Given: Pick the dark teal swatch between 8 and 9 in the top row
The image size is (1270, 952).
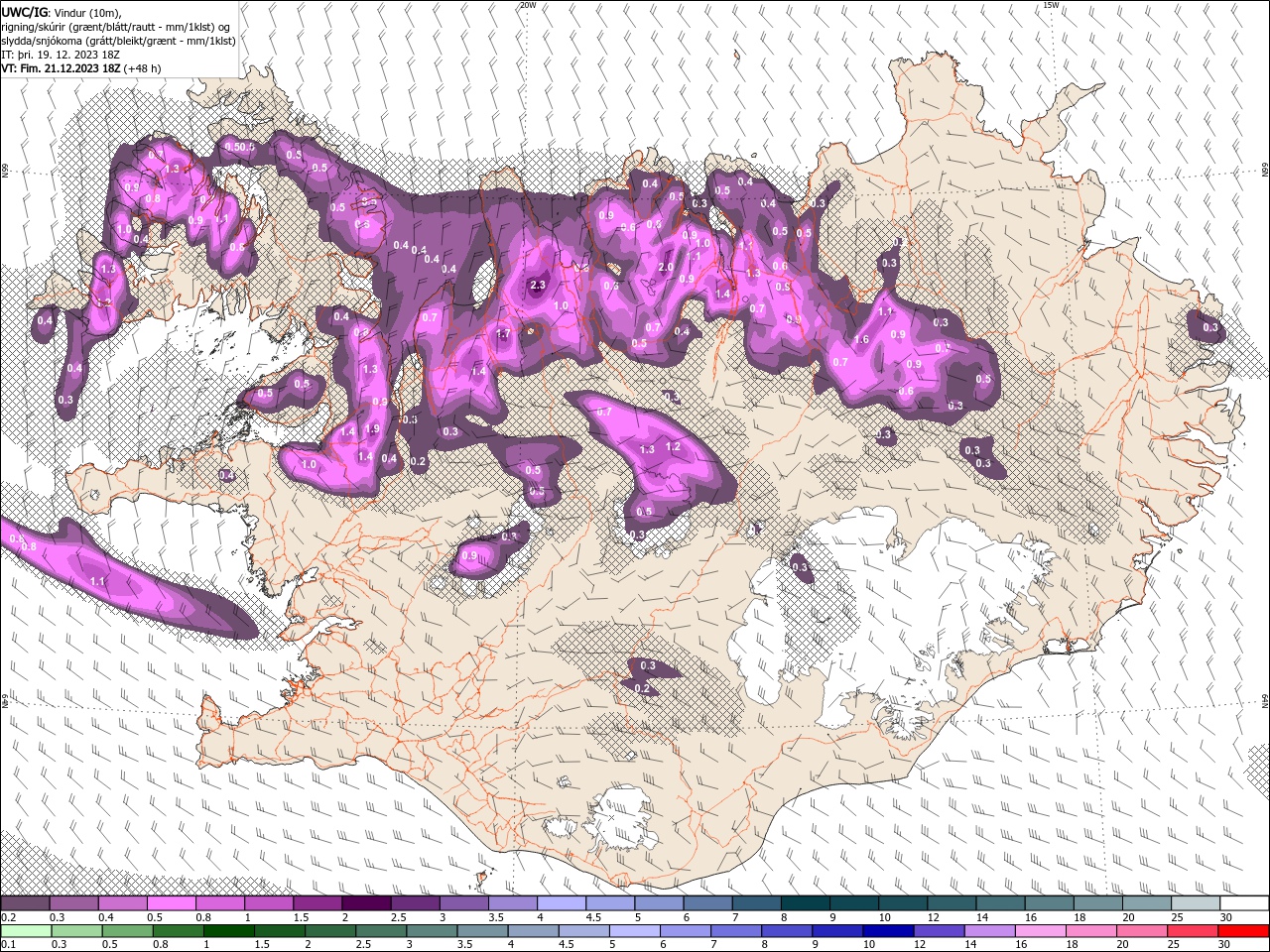Looking at the screenshot, I should pos(806,904).
